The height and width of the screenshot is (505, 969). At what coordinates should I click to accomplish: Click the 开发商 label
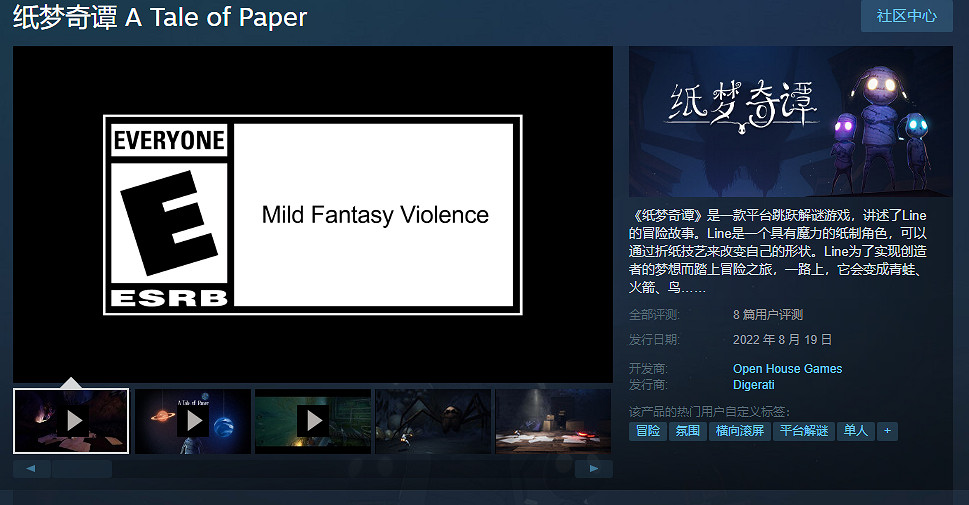pyautogui.click(x=648, y=368)
